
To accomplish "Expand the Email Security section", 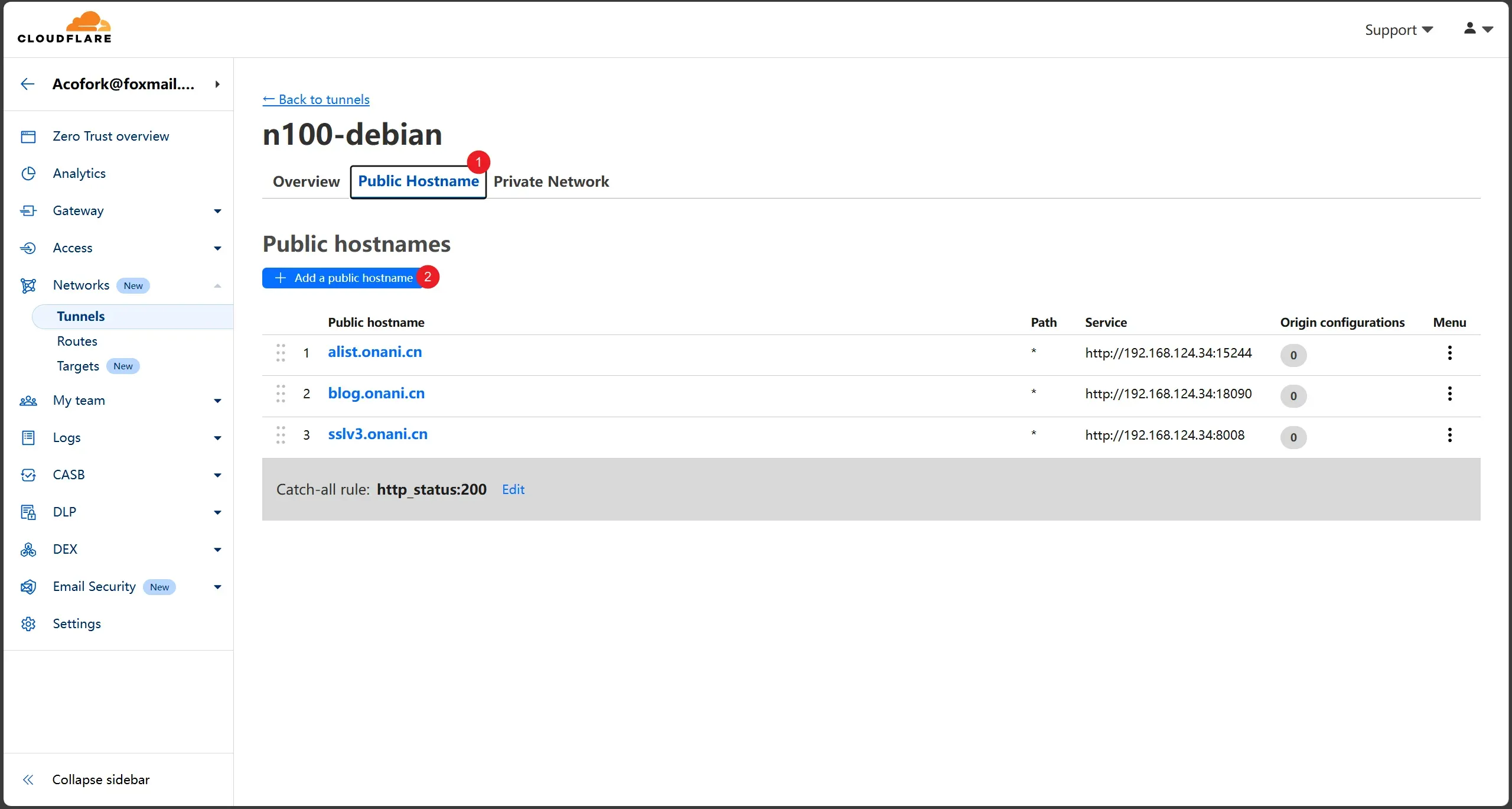I will tap(217, 587).
